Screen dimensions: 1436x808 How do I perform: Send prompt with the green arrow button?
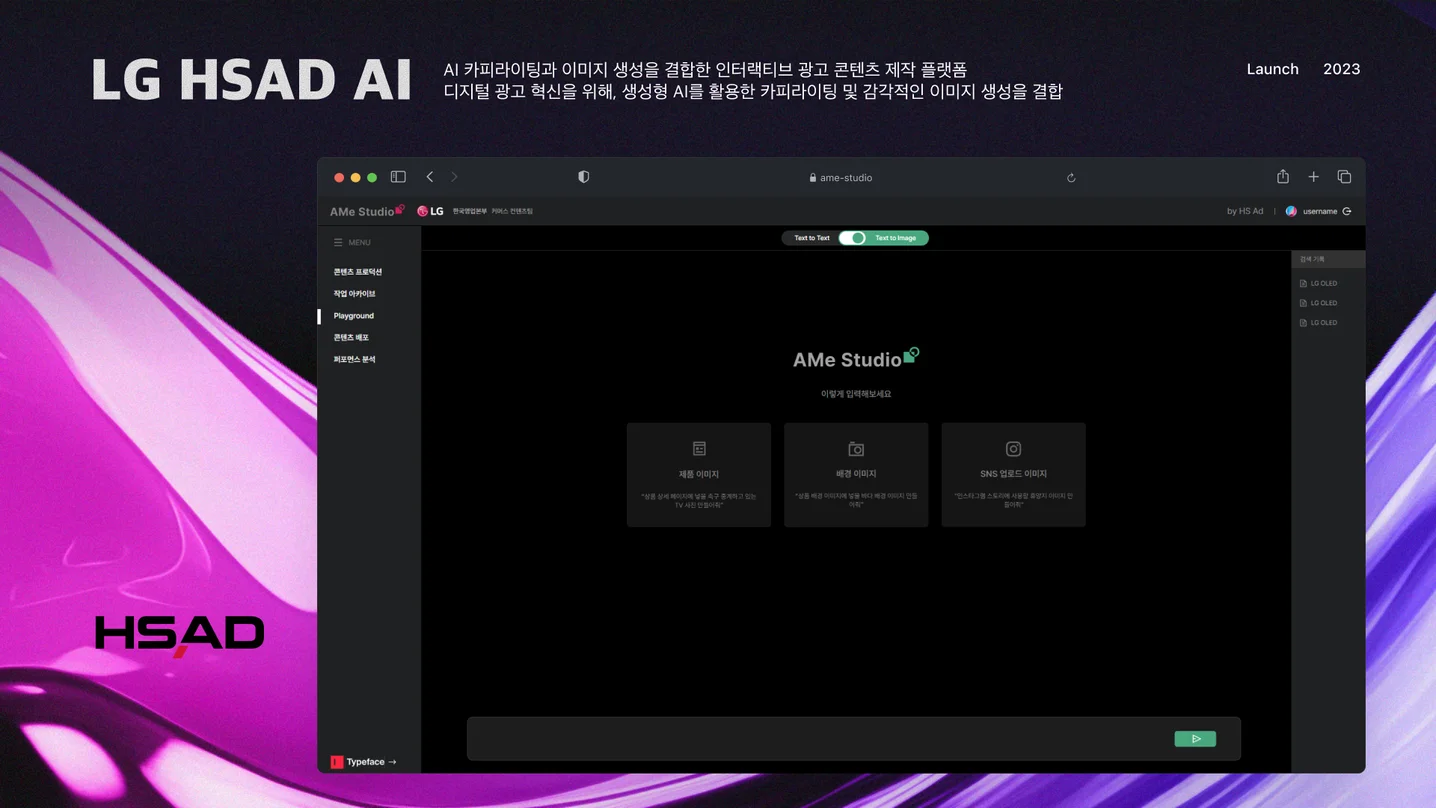tap(1195, 739)
